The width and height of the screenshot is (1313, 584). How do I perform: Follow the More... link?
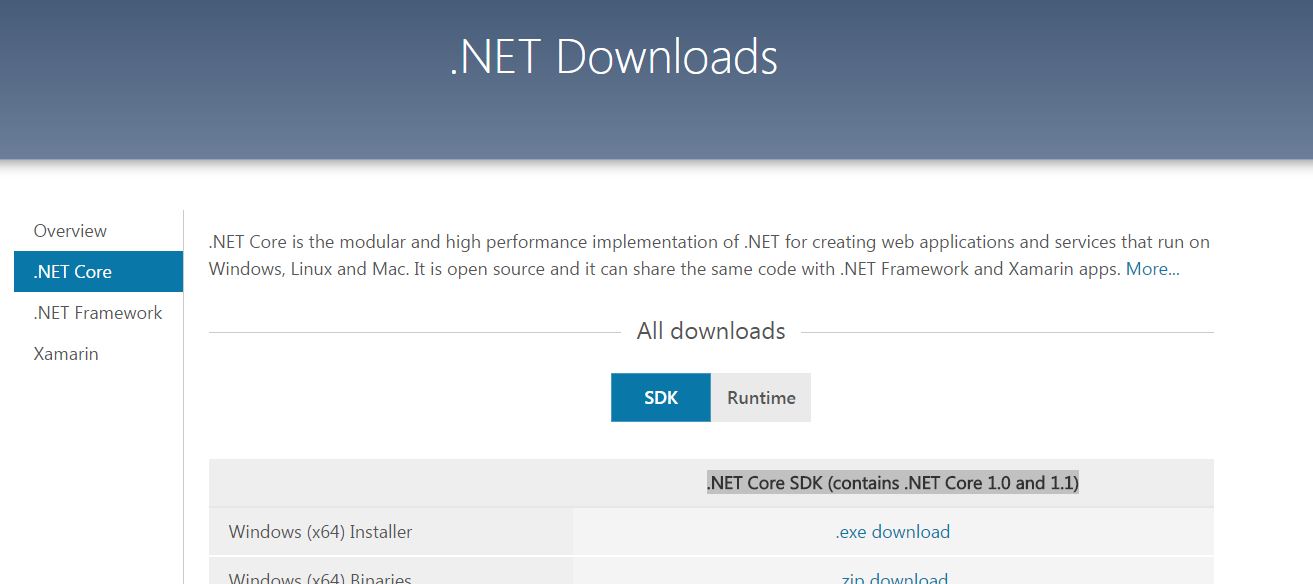point(1152,269)
